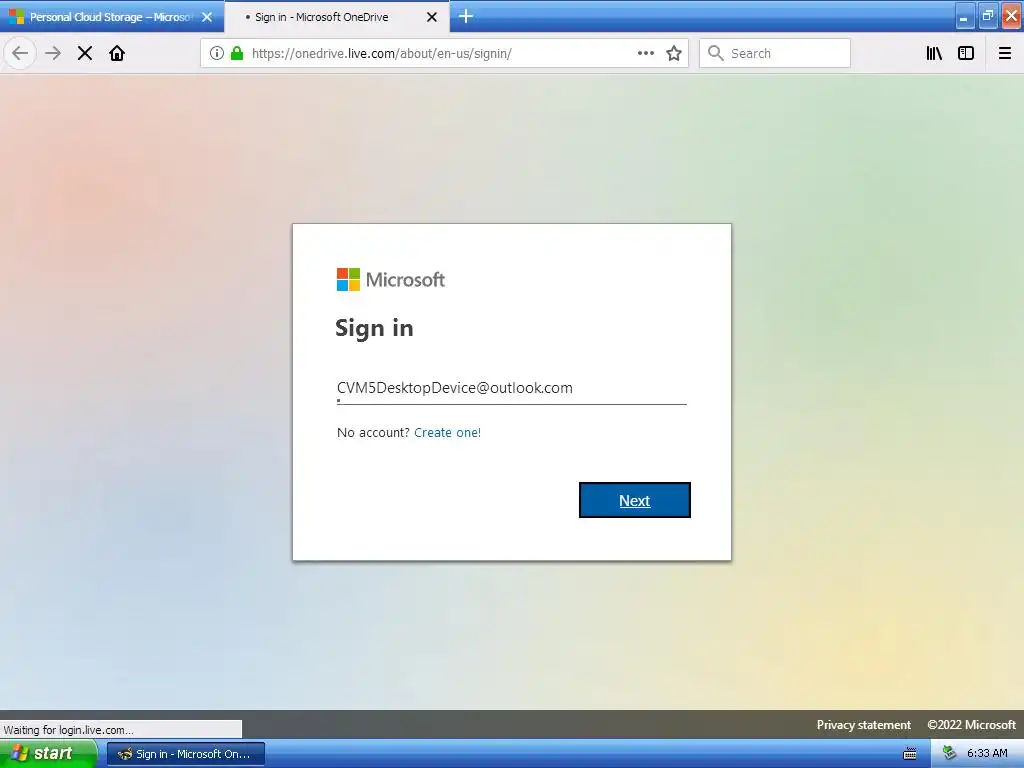Toggle the sidebar view icon

pyautogui.click(x=966, y=53)
